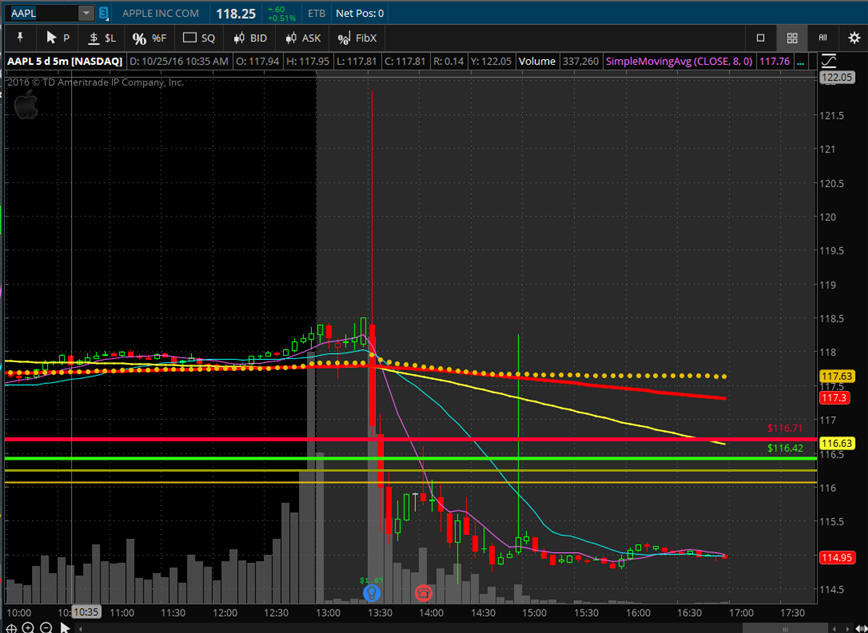Click the volume value 337,260
This screenshot has height=633, width=868.
pos(580,61)
